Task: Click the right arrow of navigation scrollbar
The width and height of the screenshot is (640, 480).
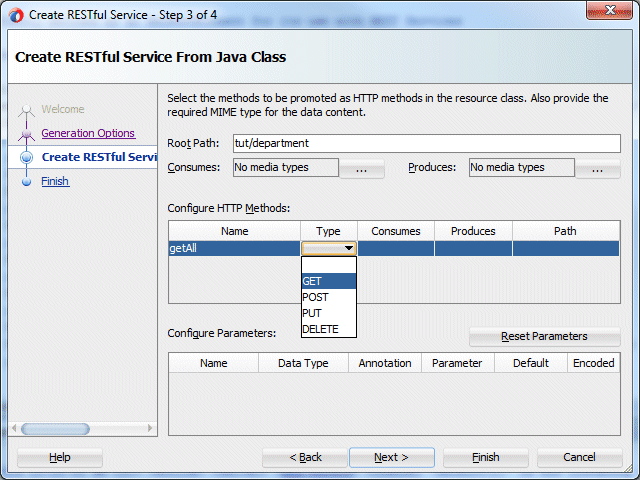Action: pos(150,429)
